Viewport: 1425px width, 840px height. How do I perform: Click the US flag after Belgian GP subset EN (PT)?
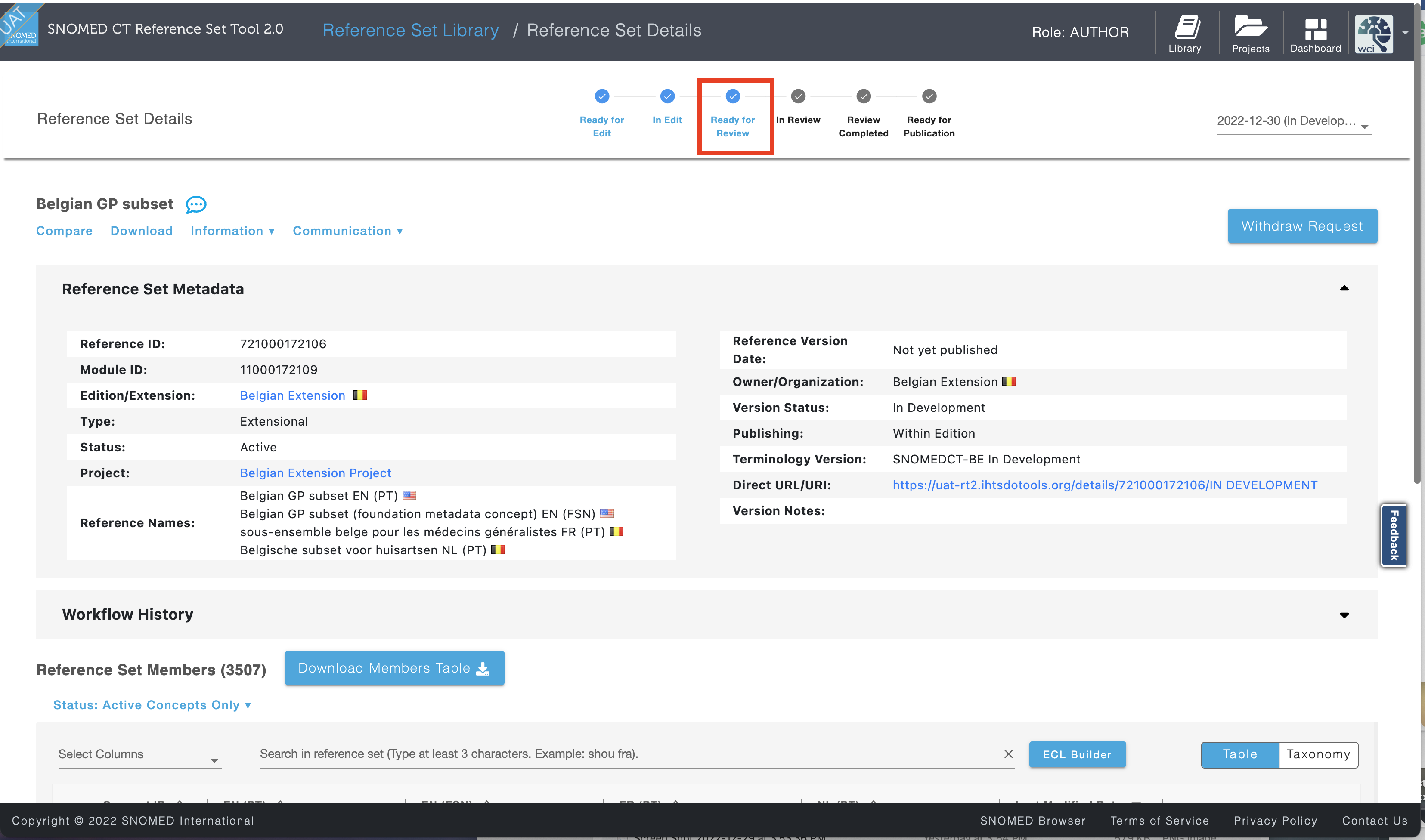[409, 495]
